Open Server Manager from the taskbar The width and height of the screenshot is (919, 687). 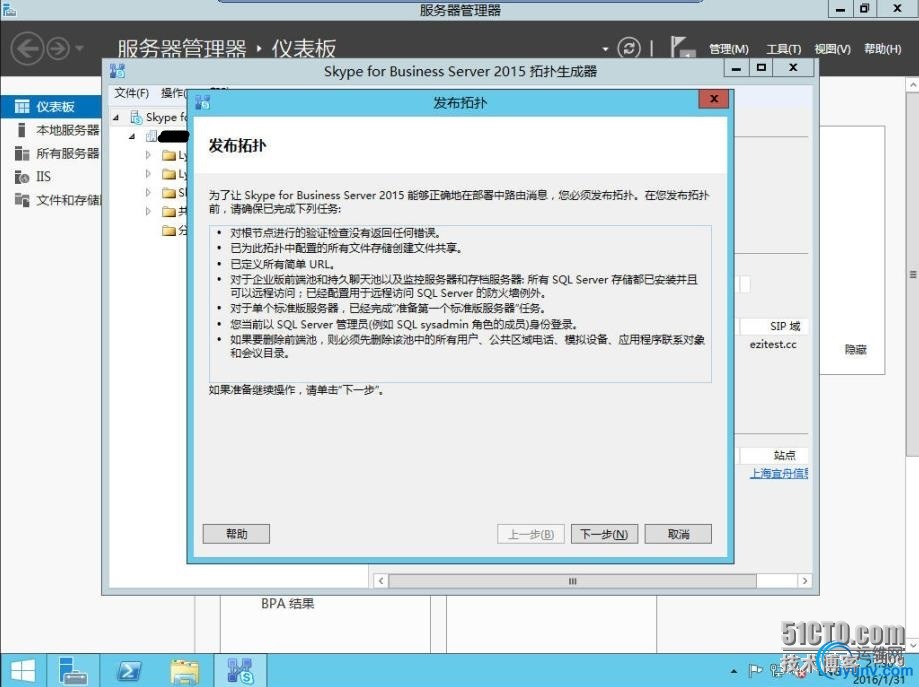(x=73, y=671)
